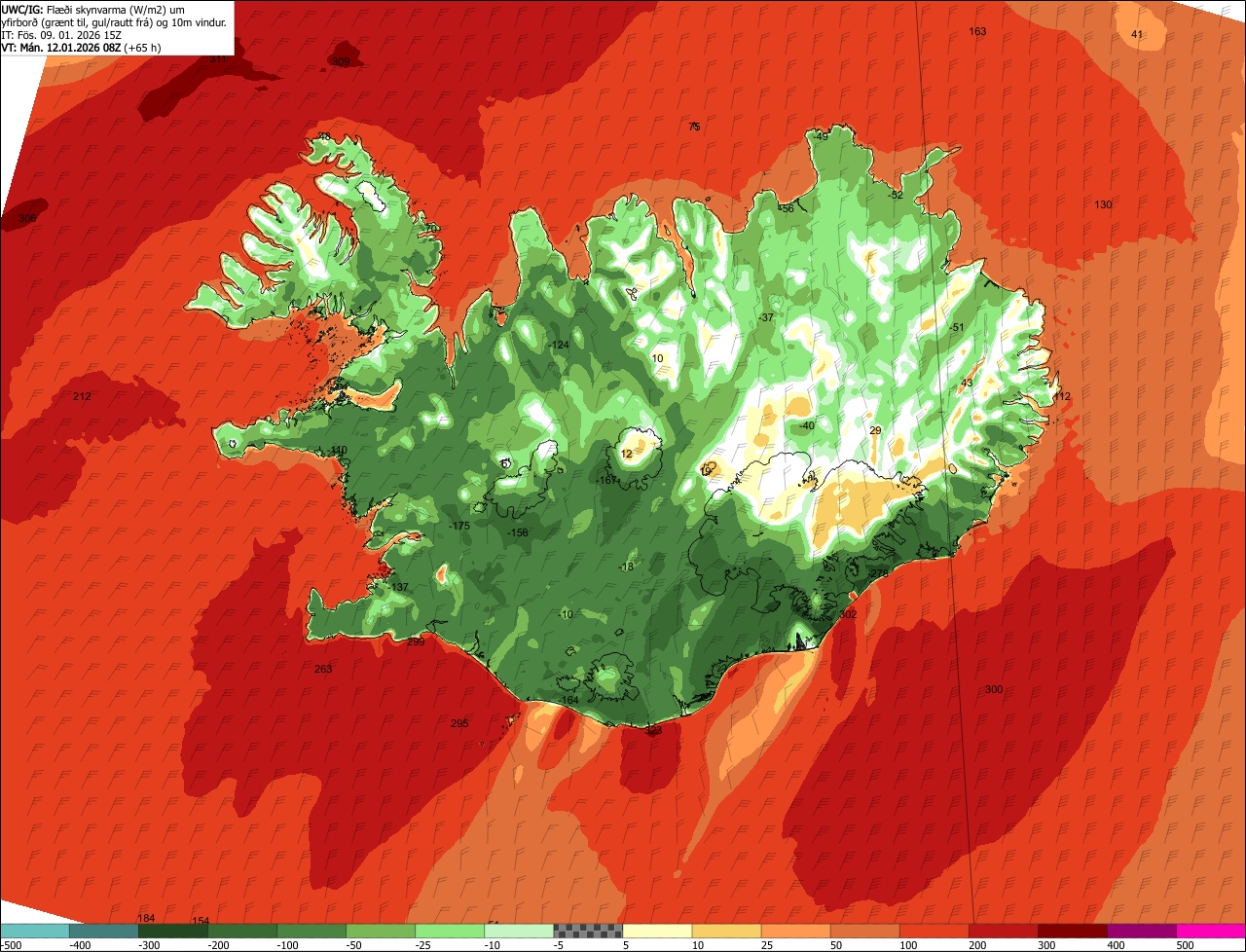Image resolution: width=1246 pixels, height=952 pixels.
Task: Click the '130' value east of Iceland
Action: (1103, 204)
